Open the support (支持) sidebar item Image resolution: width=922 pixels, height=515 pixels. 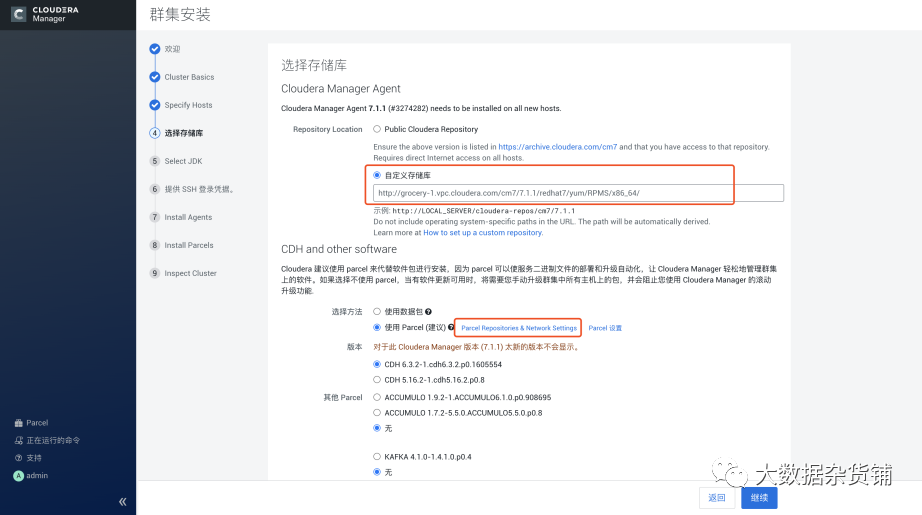point(28,458)
